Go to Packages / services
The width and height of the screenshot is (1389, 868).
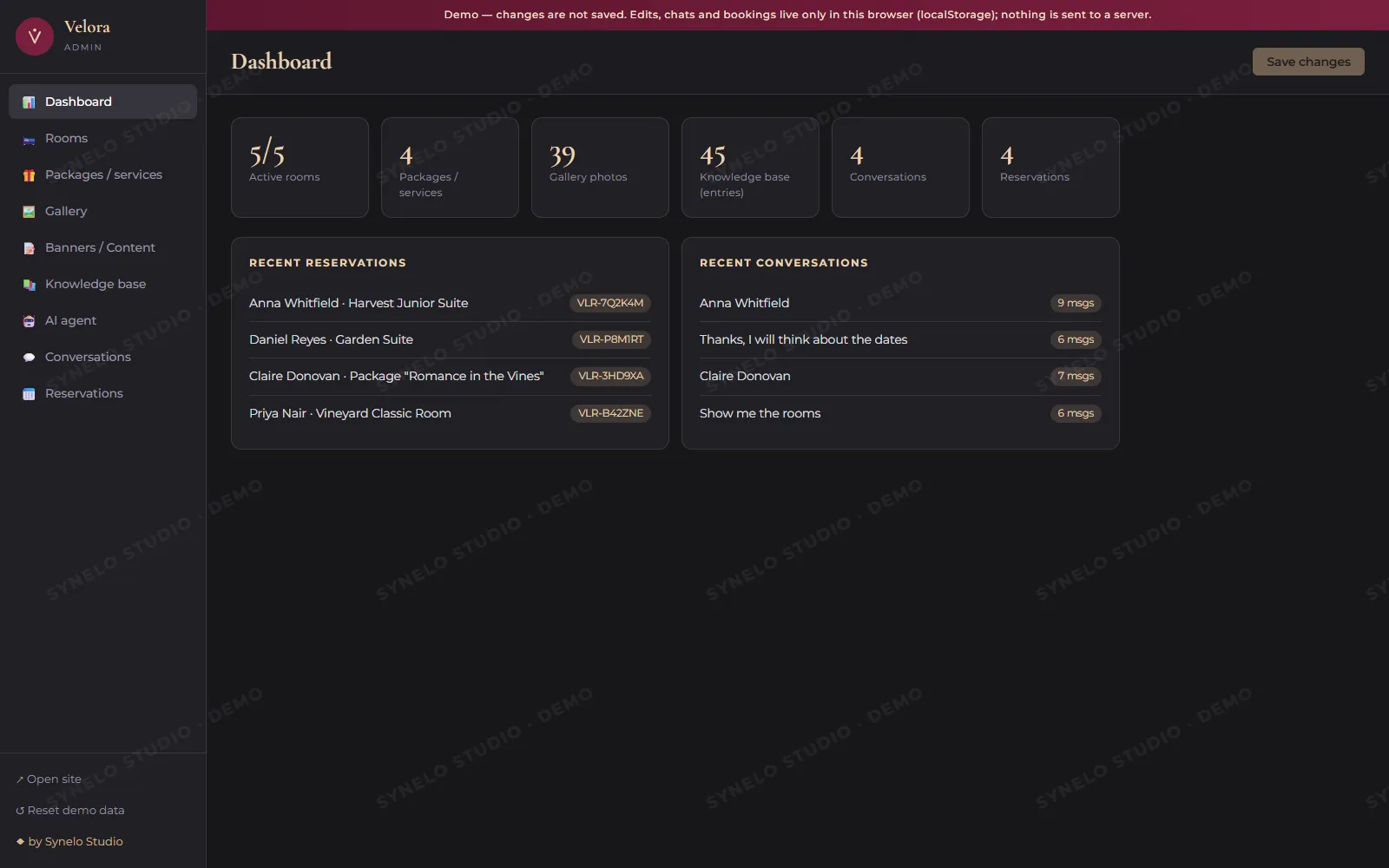pyautogui.click(x=102, y=174)
